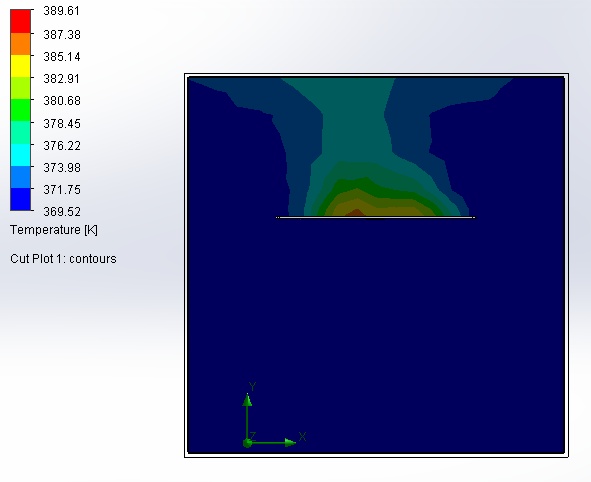Select the legend value 380.68
Screen dimensions: 591x482
pos(62,101)
